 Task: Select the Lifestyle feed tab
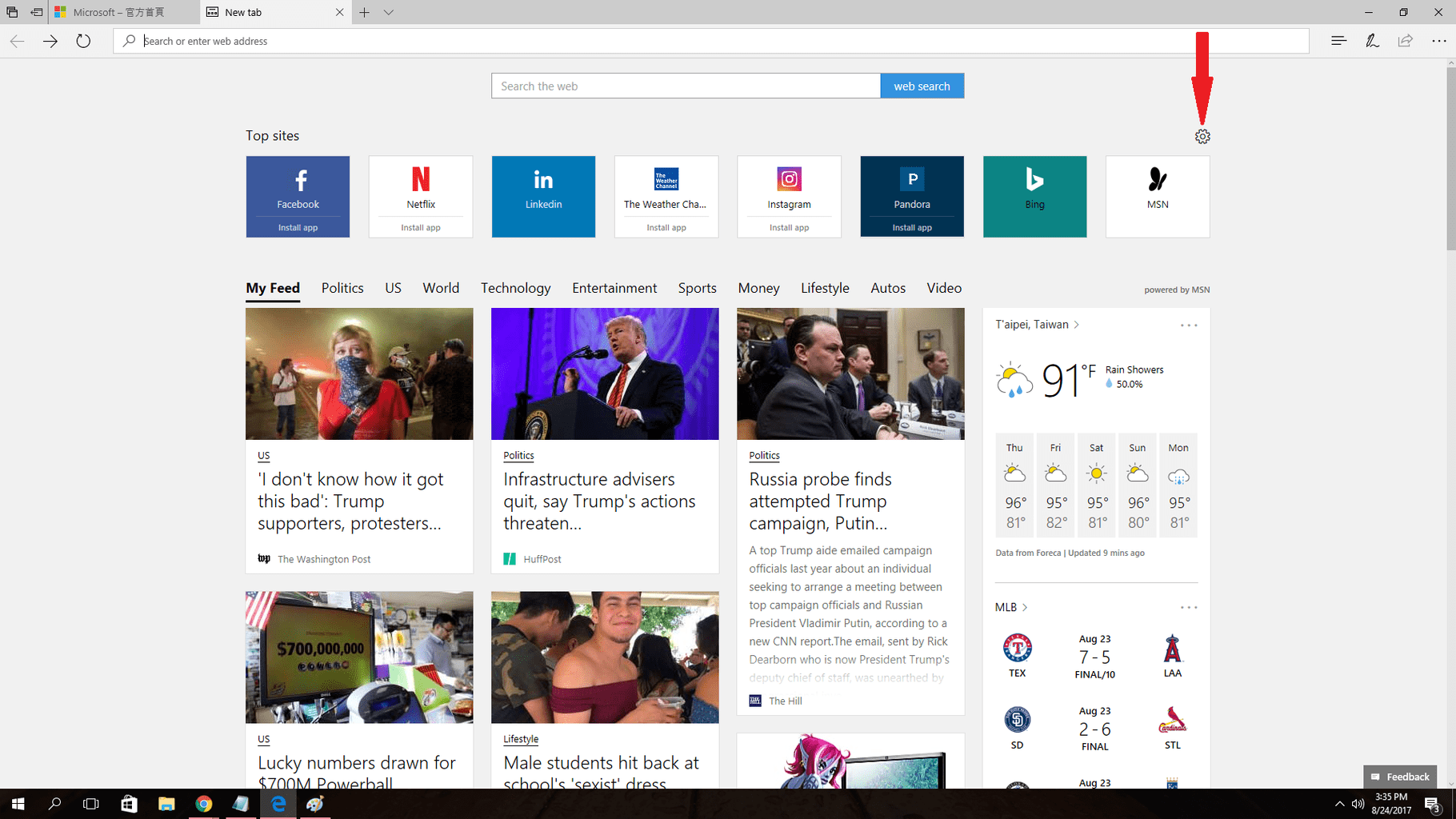click(825, 288)
